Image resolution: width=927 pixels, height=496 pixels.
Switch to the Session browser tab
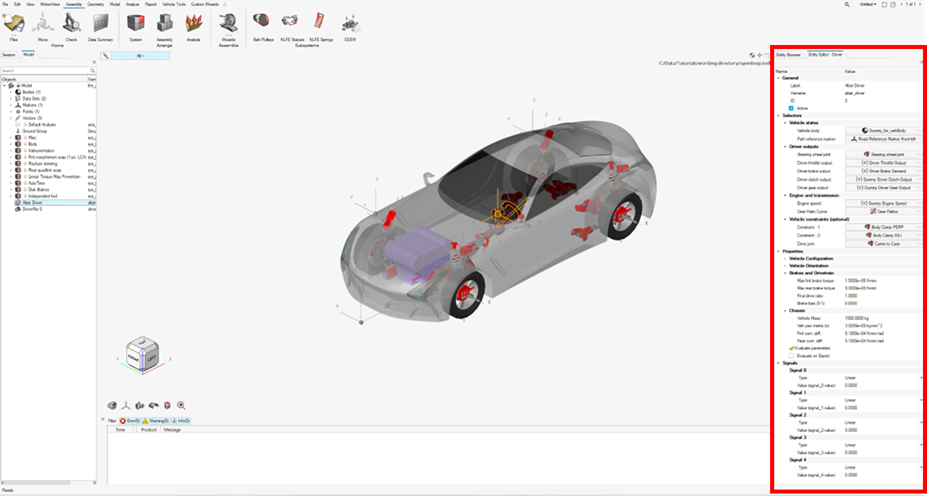click(x=9, y=54)
